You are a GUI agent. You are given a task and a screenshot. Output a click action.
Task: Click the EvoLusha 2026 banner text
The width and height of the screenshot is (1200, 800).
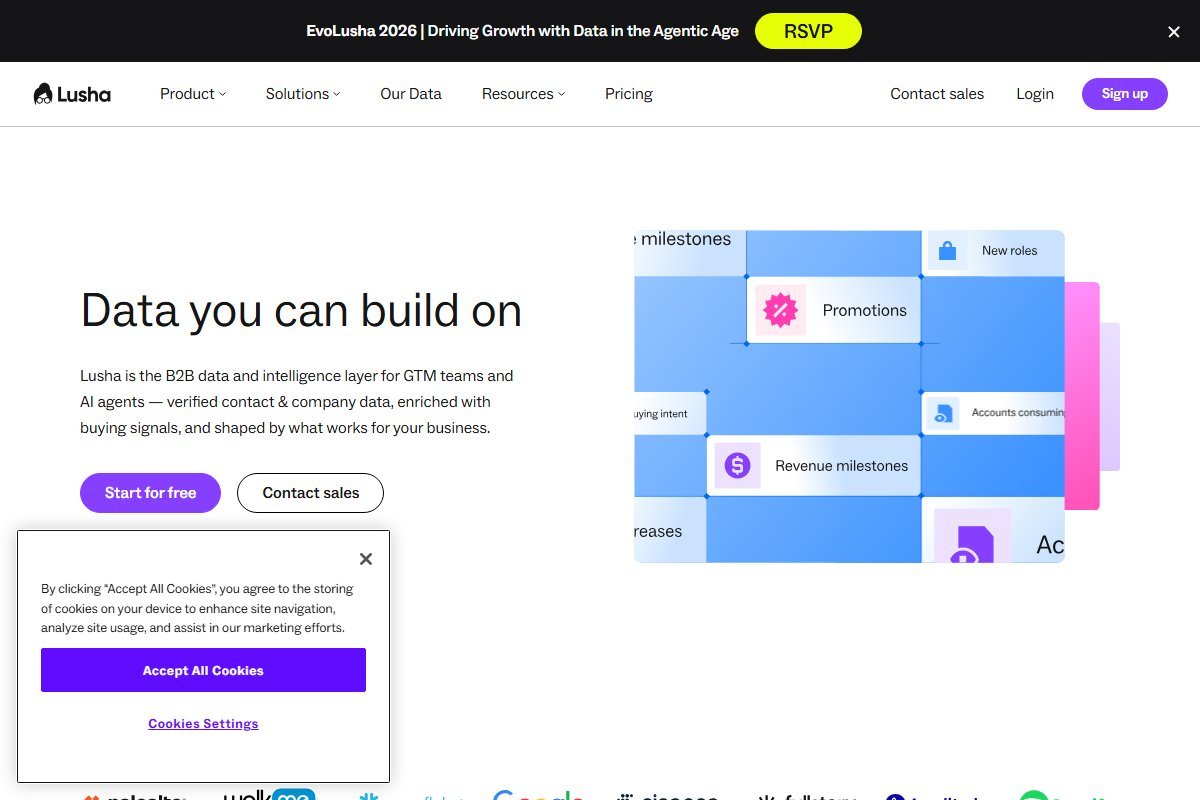coord(522,31)
